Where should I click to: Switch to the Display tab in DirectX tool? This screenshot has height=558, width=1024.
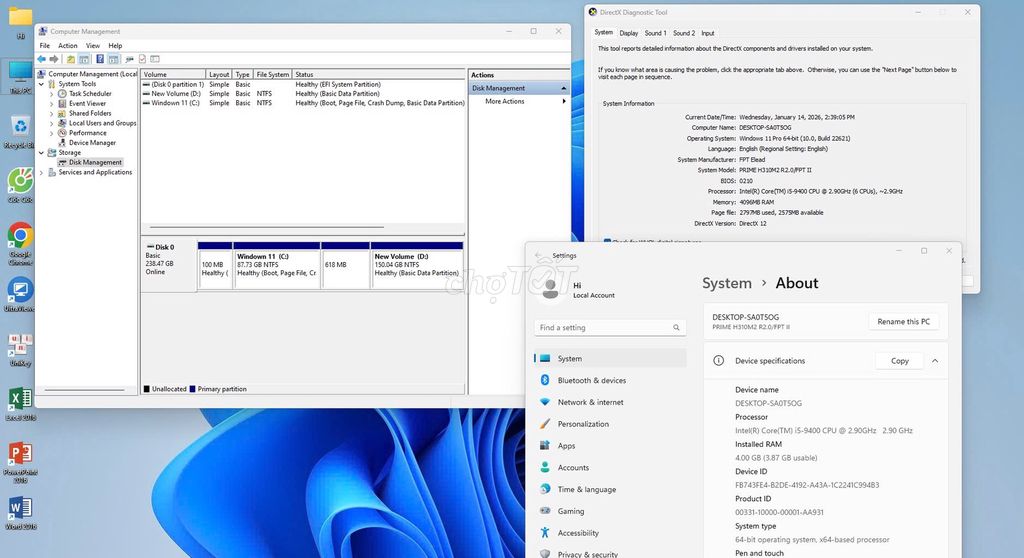point(628,33)
